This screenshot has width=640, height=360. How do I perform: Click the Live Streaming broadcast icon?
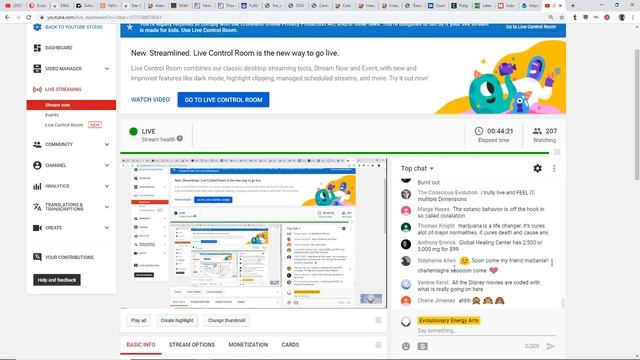[x=37, y=89]
